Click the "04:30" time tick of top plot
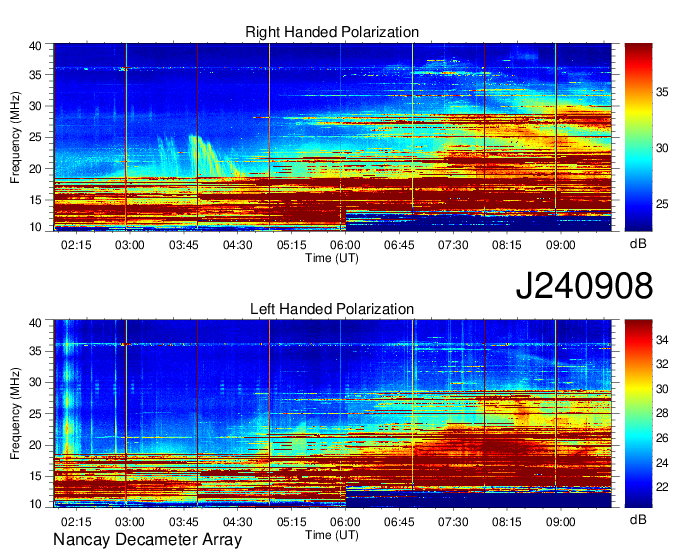This screenshot has height=552, width=680. pyautogui.click(x=238, y=245)
